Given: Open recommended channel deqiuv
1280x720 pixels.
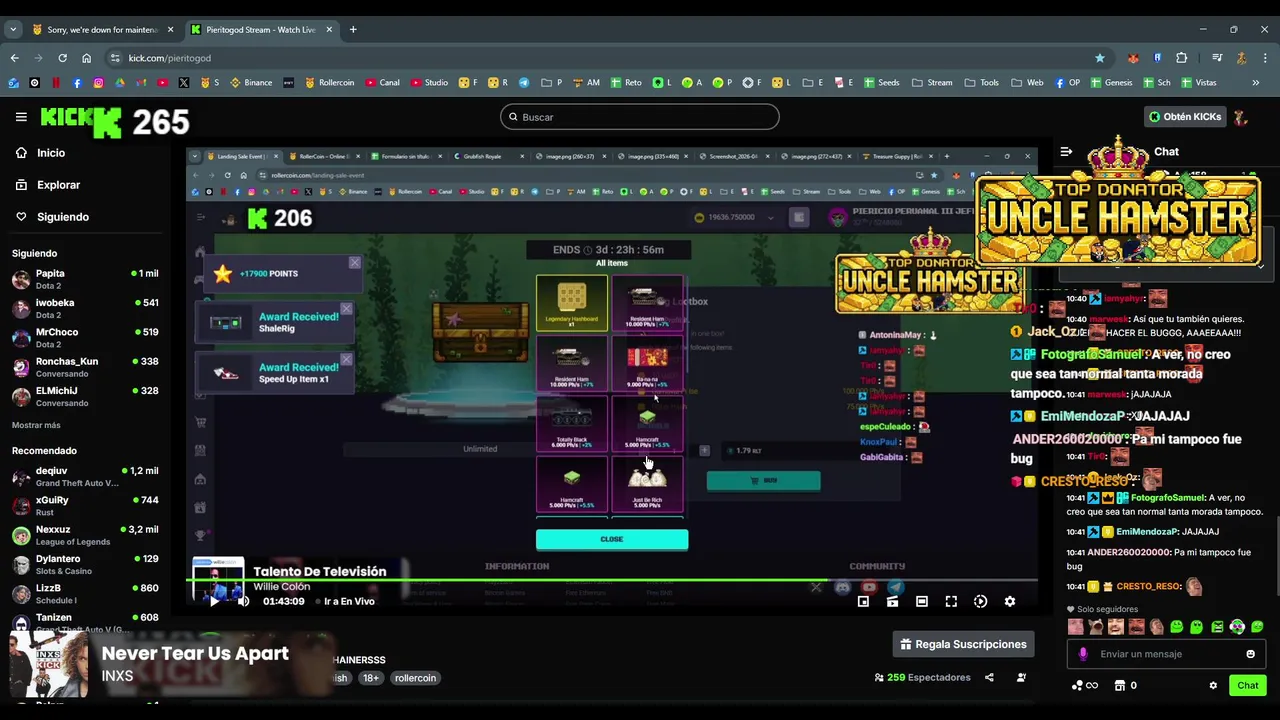Looking at the screenshot, I should pos(85,476).
